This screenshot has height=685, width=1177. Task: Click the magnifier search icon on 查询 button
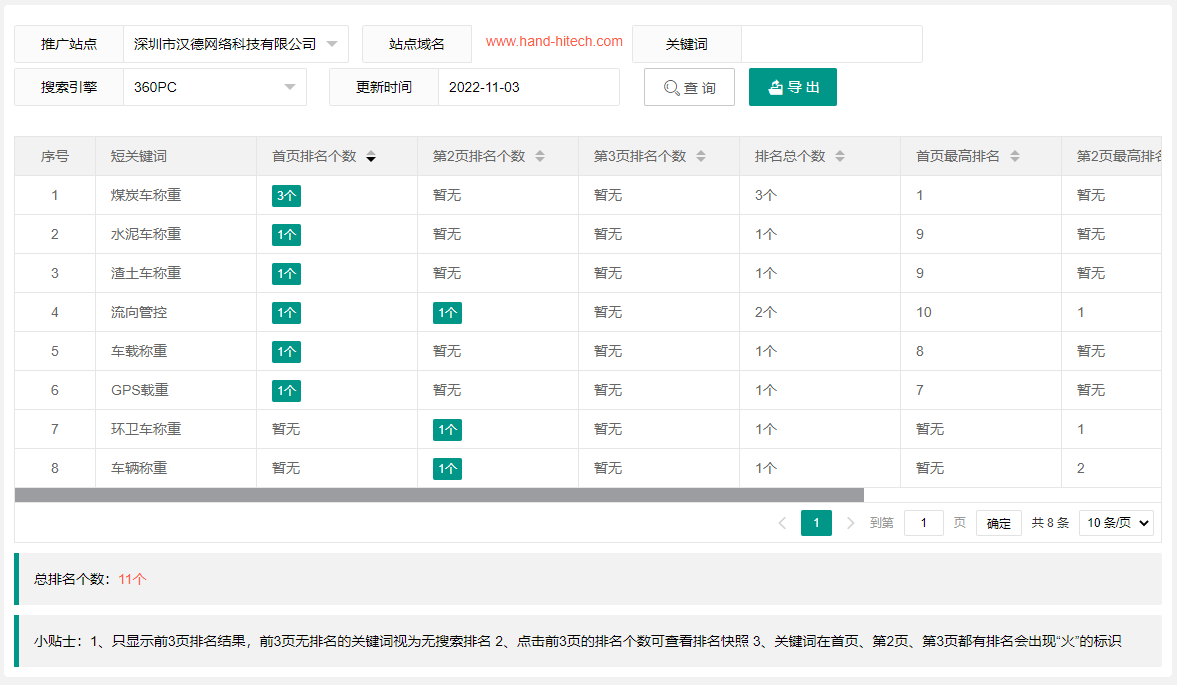[668, 87]
